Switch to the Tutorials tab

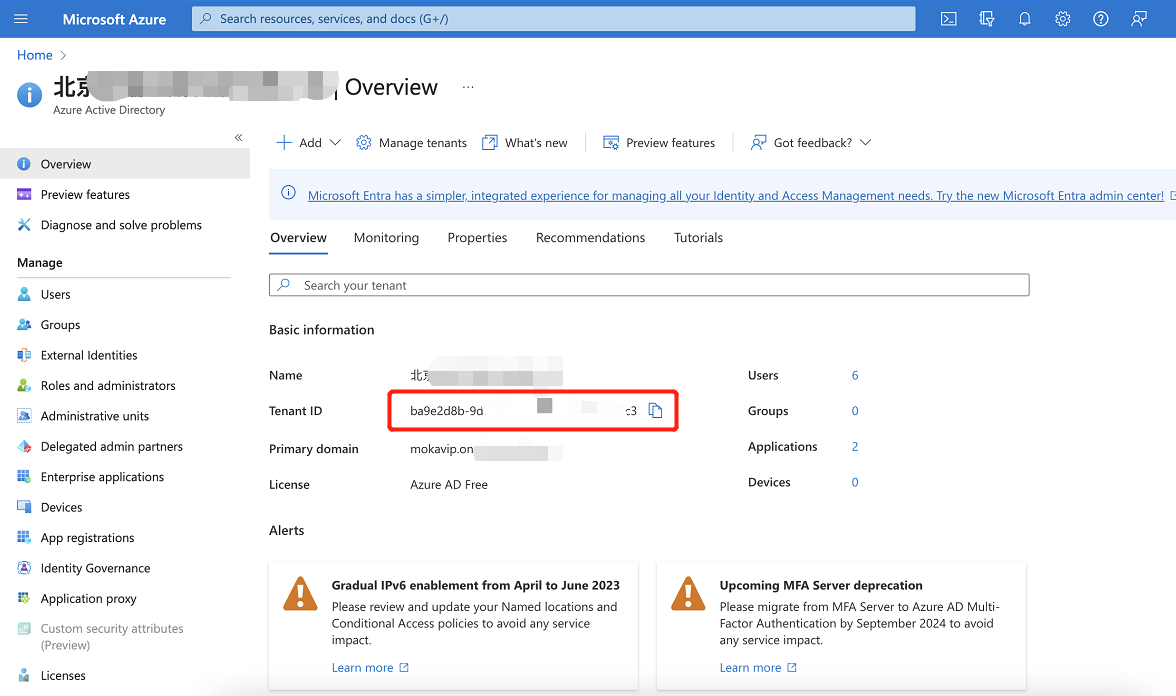(698, 238)
